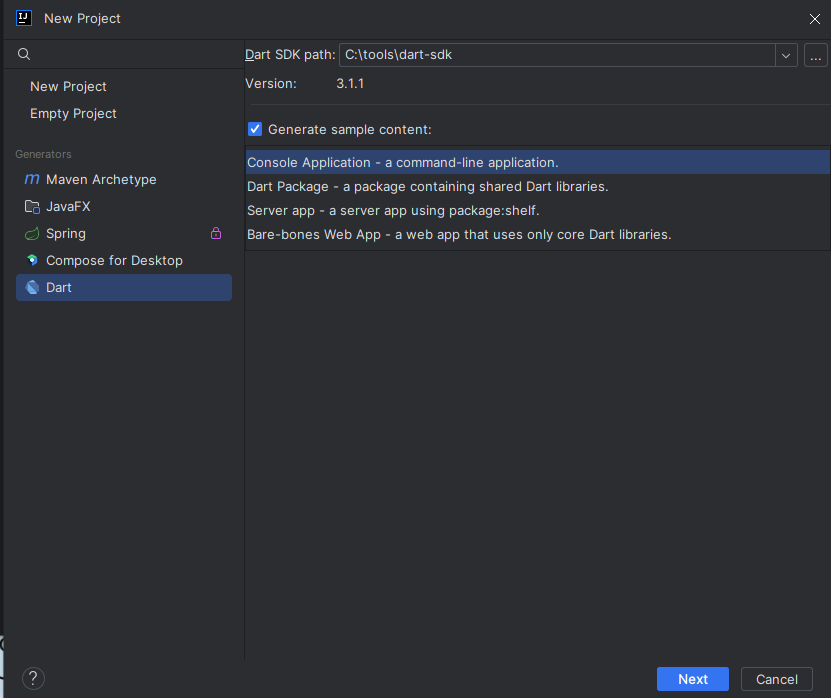Image resolution: width=831 pixels, height=698 pixels.
Task: Select Empty Project in the sidebar
Action: (x=73, y=114)
